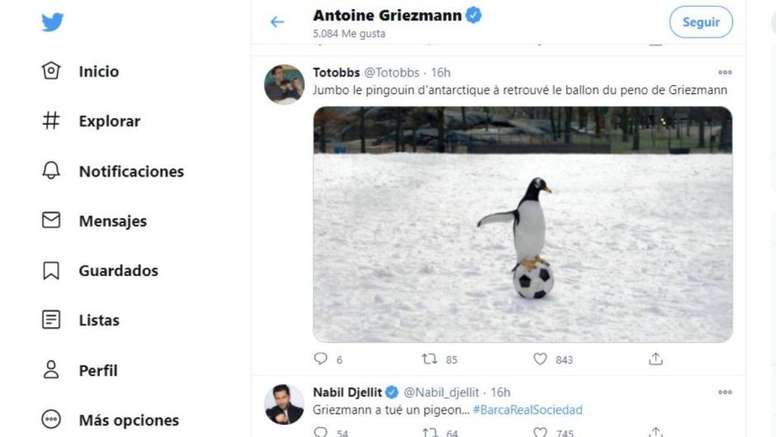Image resolution: width=776 pixels, height=437 pixels.
Task: Reply to the Totobbs penguin tweet
Action: point(321,359)
